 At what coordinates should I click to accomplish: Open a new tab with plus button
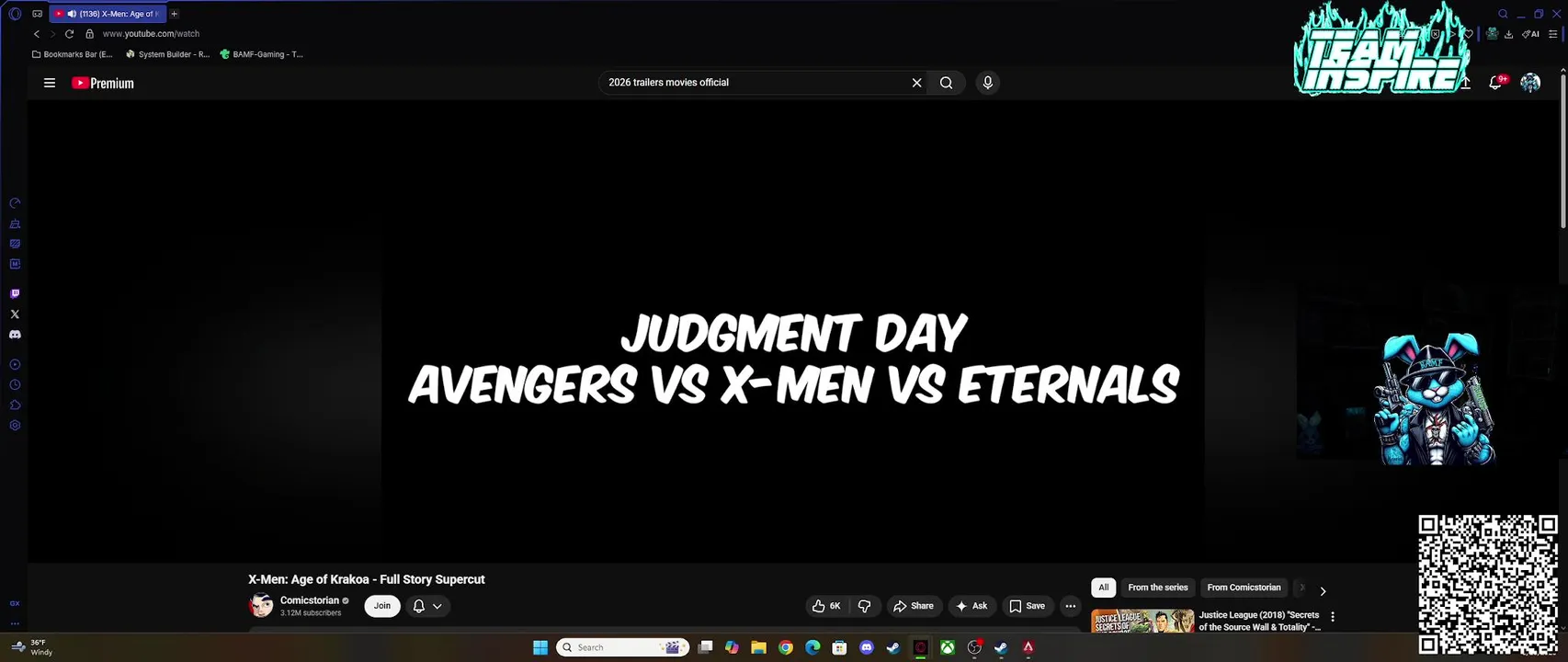174,14
